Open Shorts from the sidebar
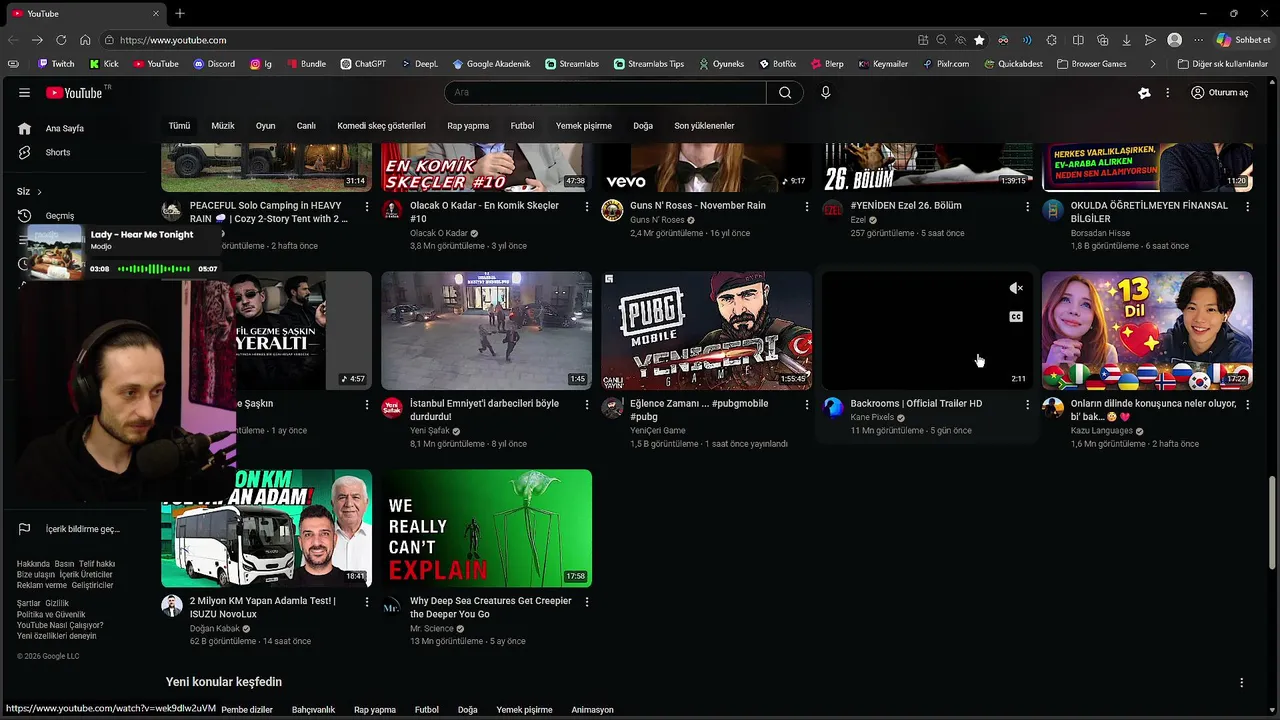 click(58, 152)
